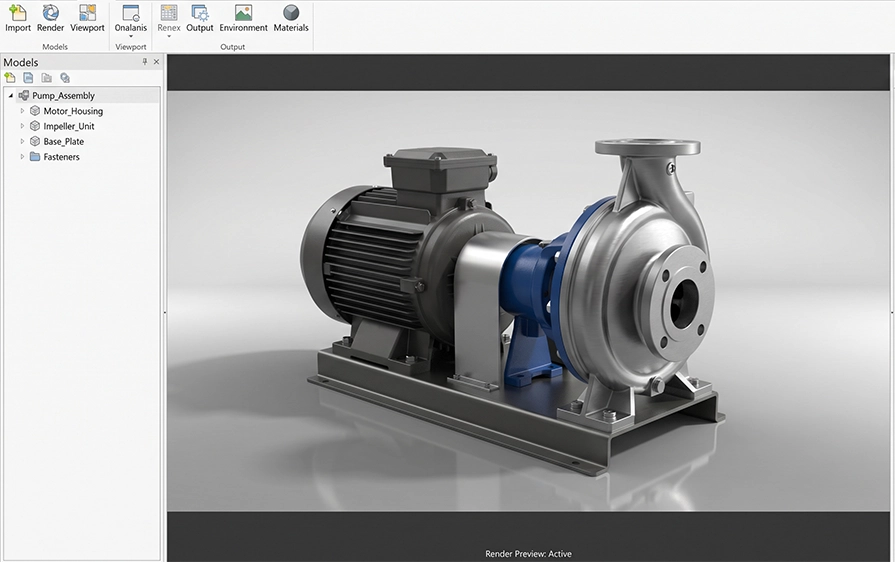Screen dimensions: 895x562
Task: Click the Motor_Housing part cube icon
Action: pos(35,111)
